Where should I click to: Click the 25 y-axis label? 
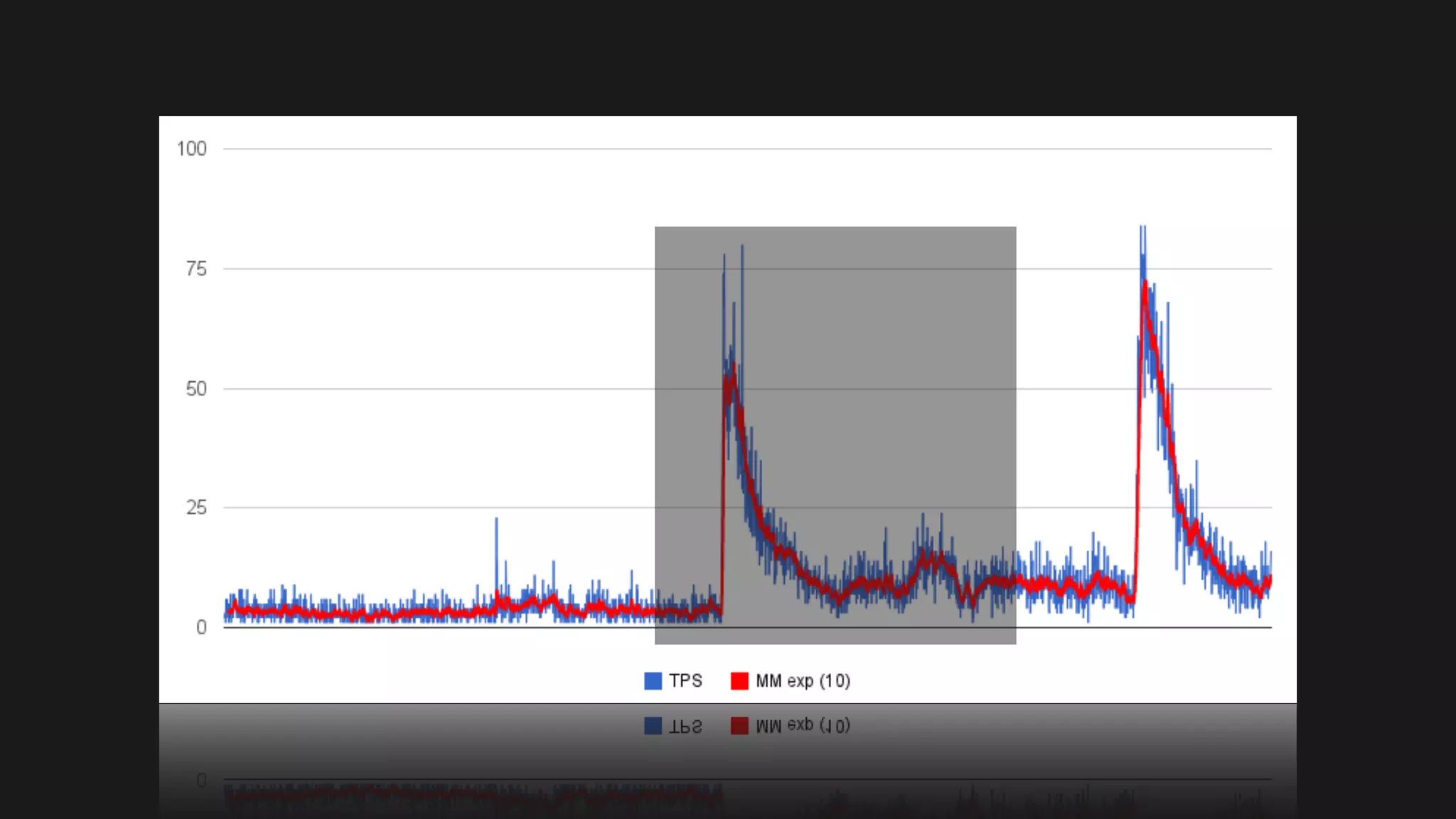click(x=196, y=508)
